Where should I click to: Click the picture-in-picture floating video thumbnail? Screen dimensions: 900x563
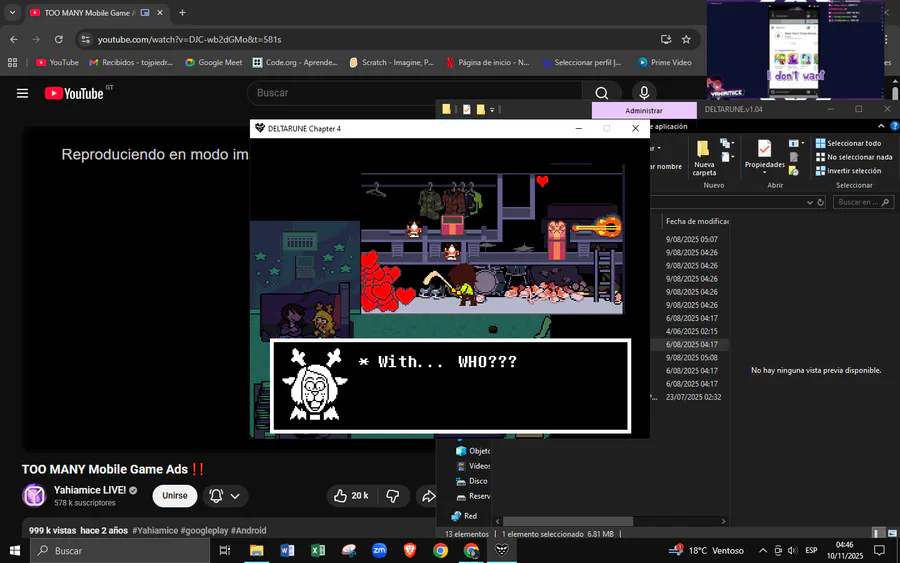coord(795,50)
